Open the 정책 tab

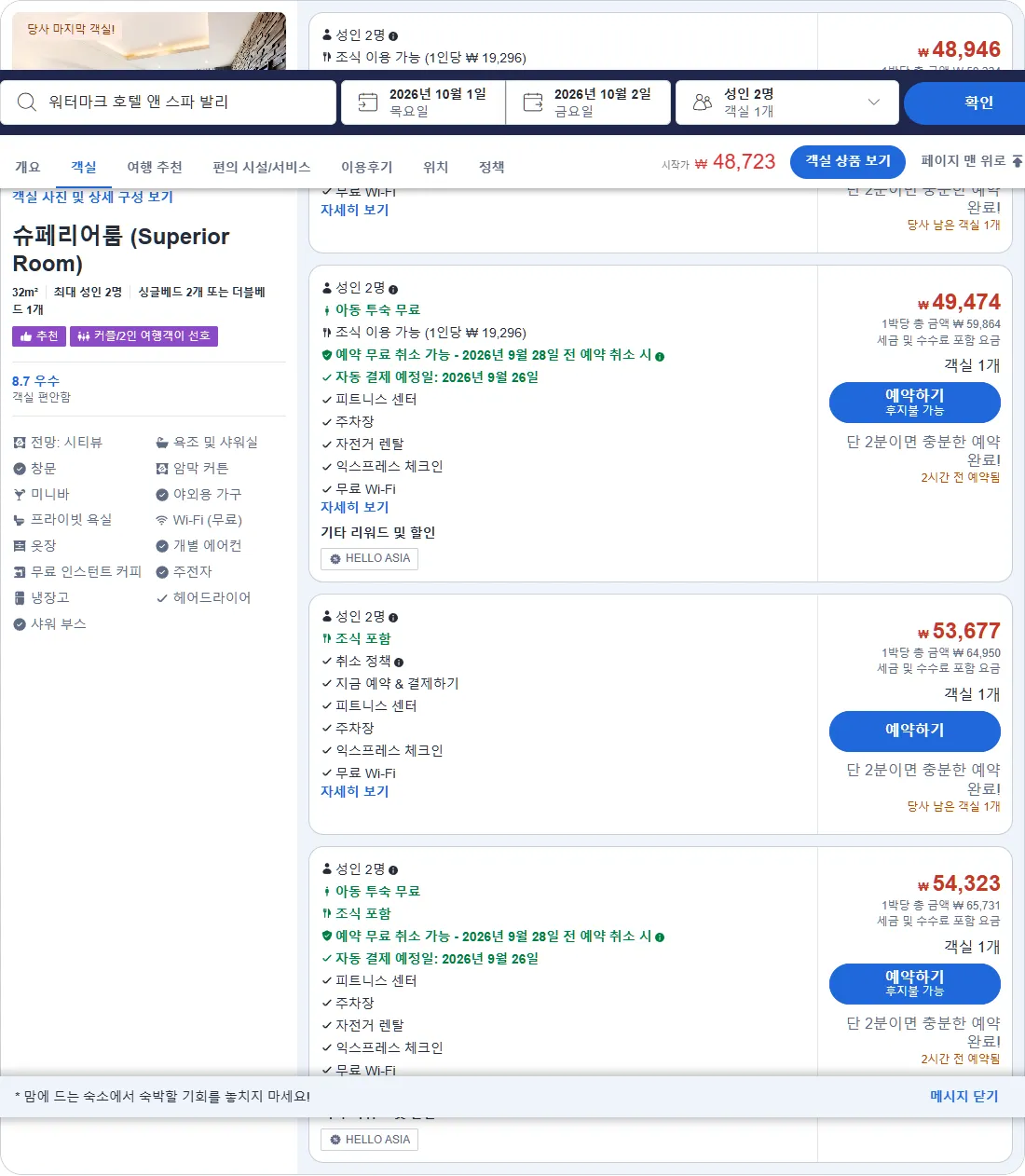(x=492, y=167)
